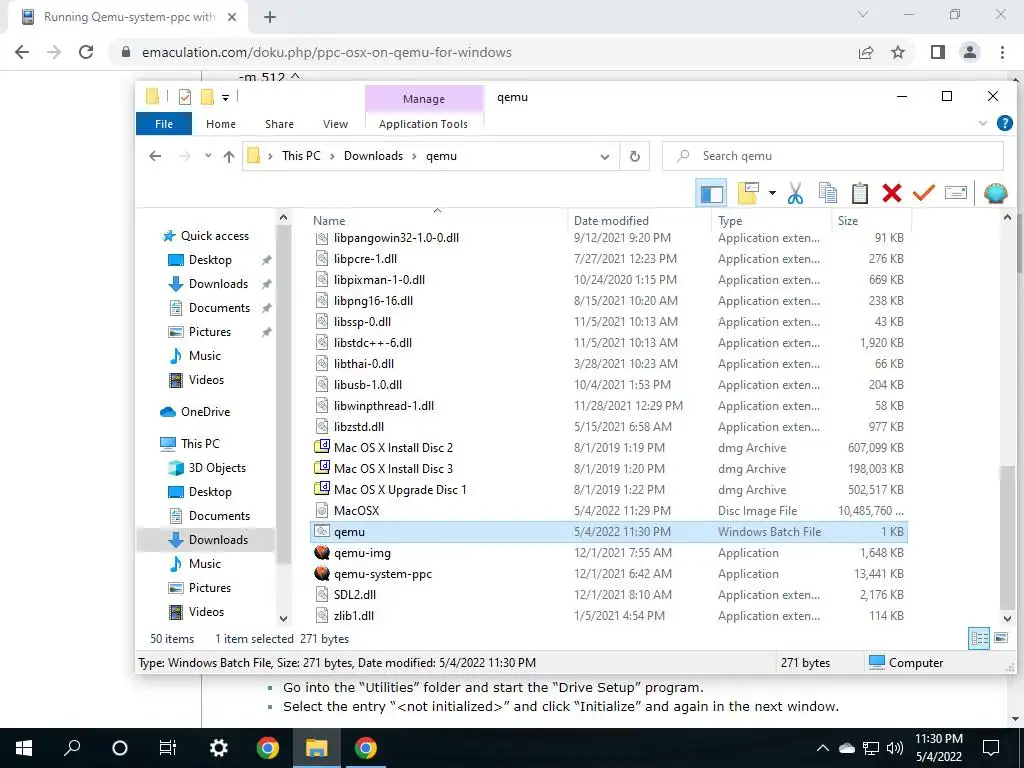The width and height of the screenshot is (1024, 768).
Task: Switch to details view icon in status bar
Action: pyautogui.click(x=979, y=638)
